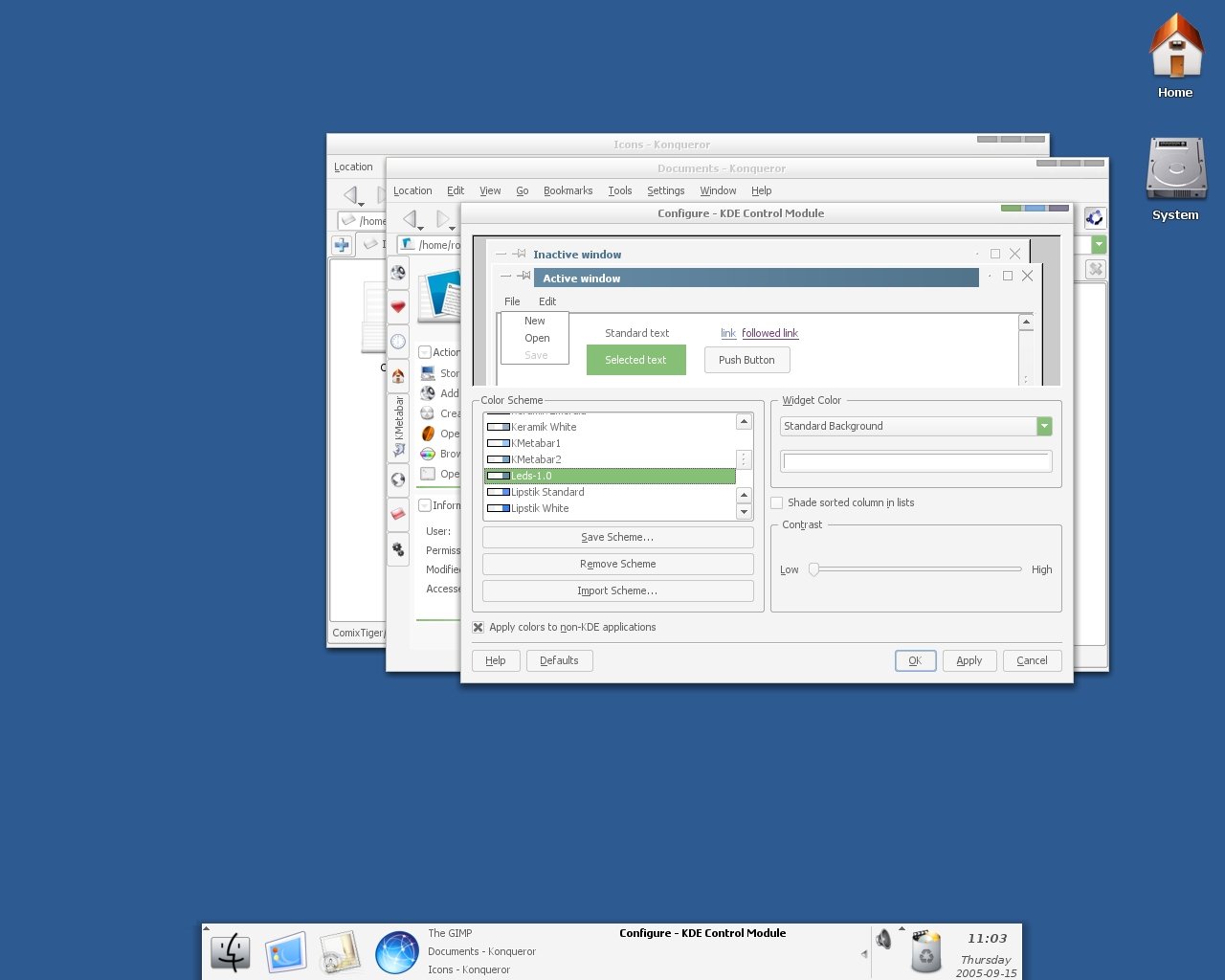Click the pin icon beside Inactive window preview
Image resolution: width=1225 pixels, height=980 pixels.
click(x=519, y=254)
